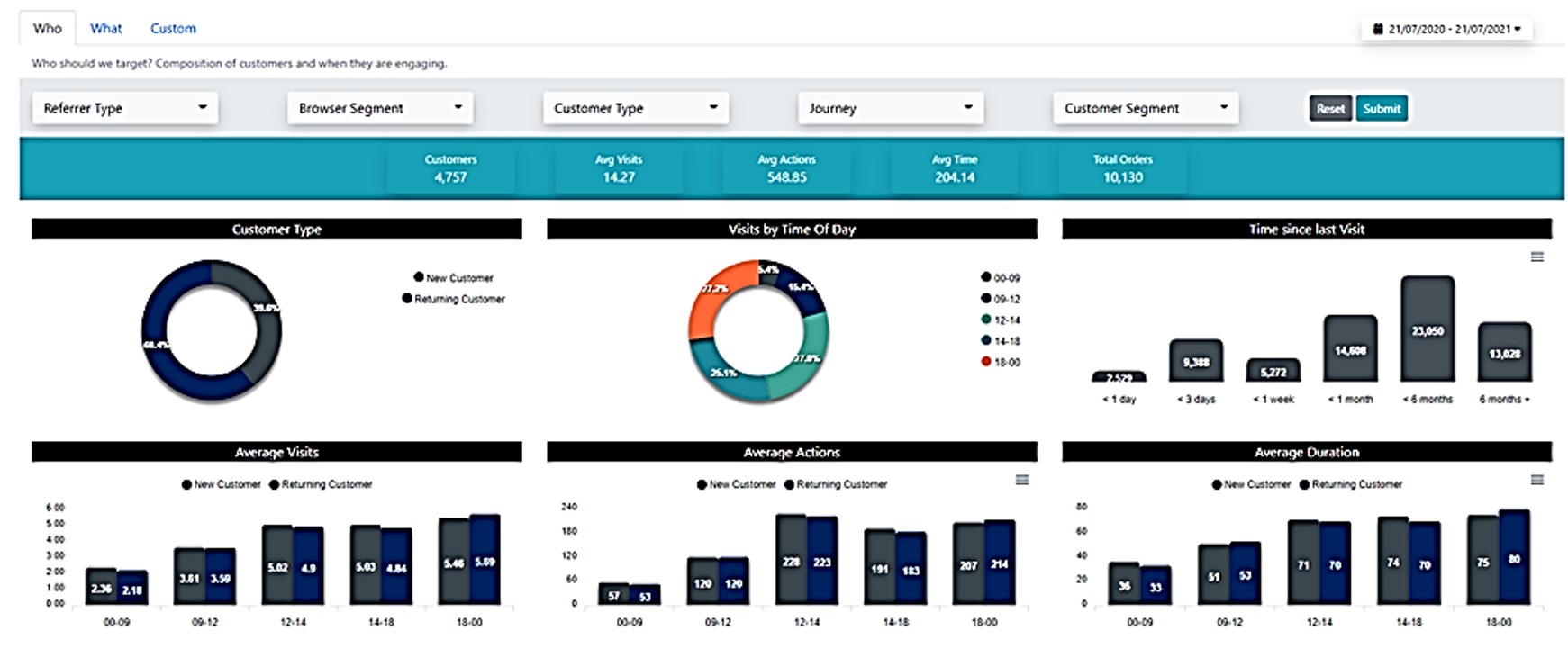The width and height of the screenshot is (1568, 658).
Task: Open the Average Actions chart hamburger menu
Action: tap(1022, 480)
